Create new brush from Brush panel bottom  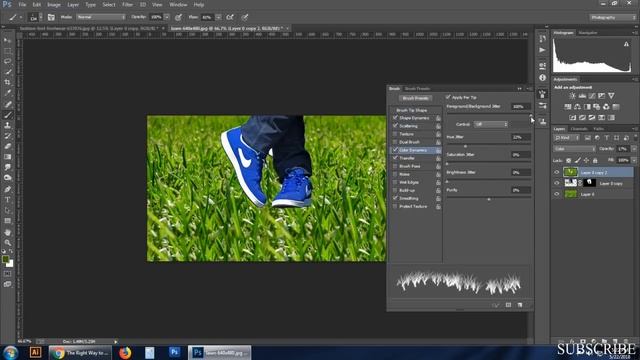[x=520, y=305]
